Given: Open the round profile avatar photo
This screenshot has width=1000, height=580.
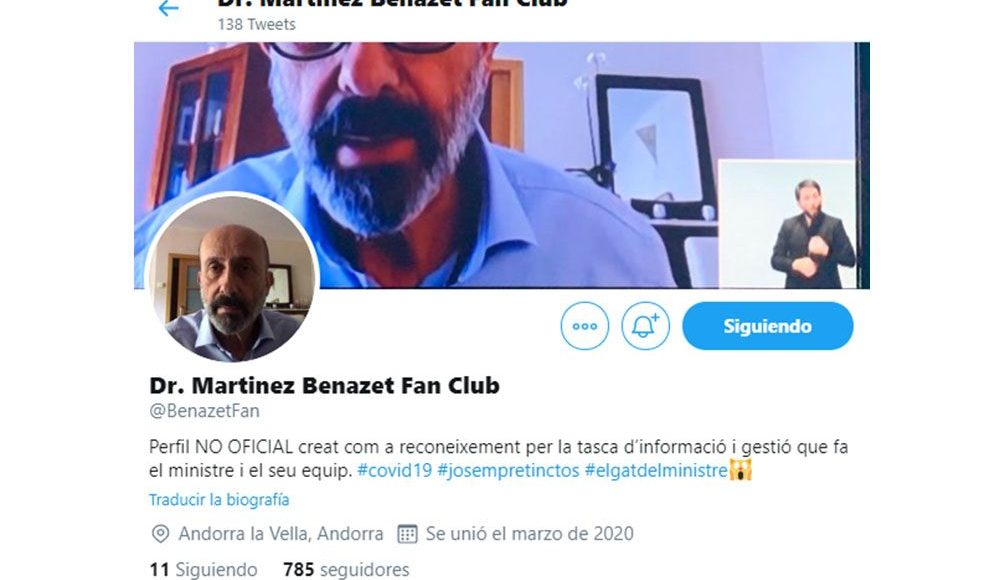Looking at the screenshot, I should pyautogui.click(x=233, y=279).
